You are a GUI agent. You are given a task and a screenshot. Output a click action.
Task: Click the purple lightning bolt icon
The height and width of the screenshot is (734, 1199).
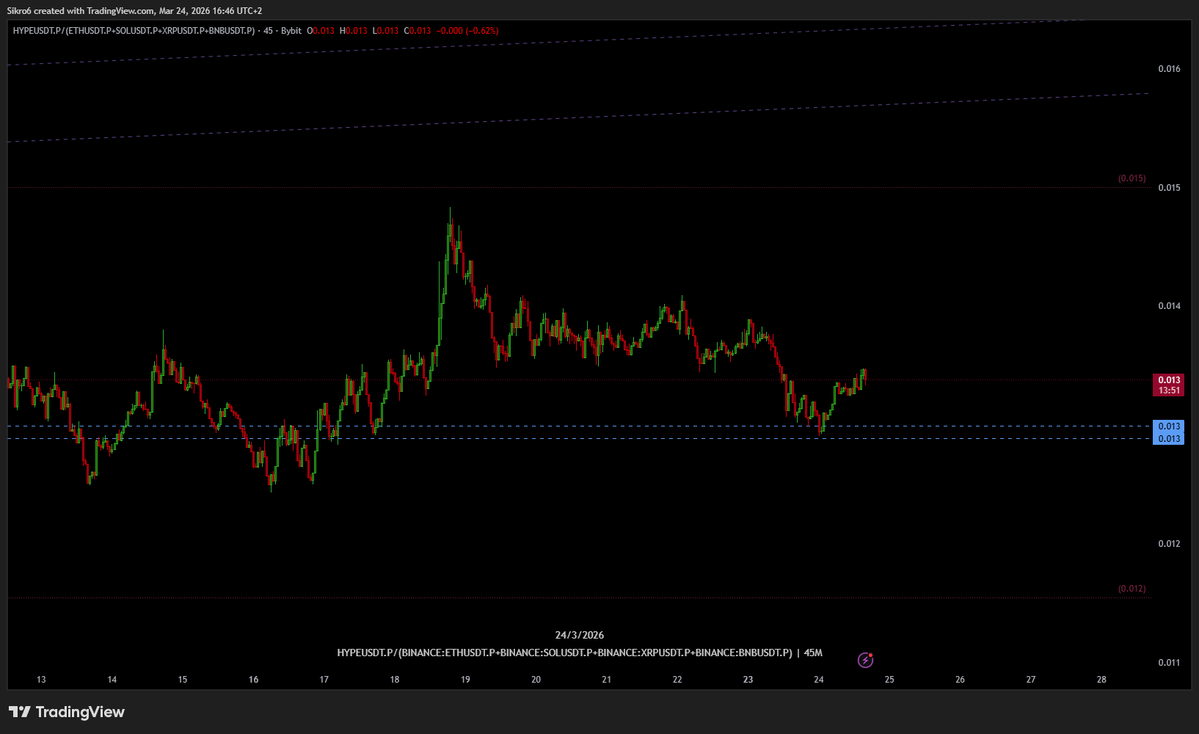pyautogui.click(x=865, y=660)
